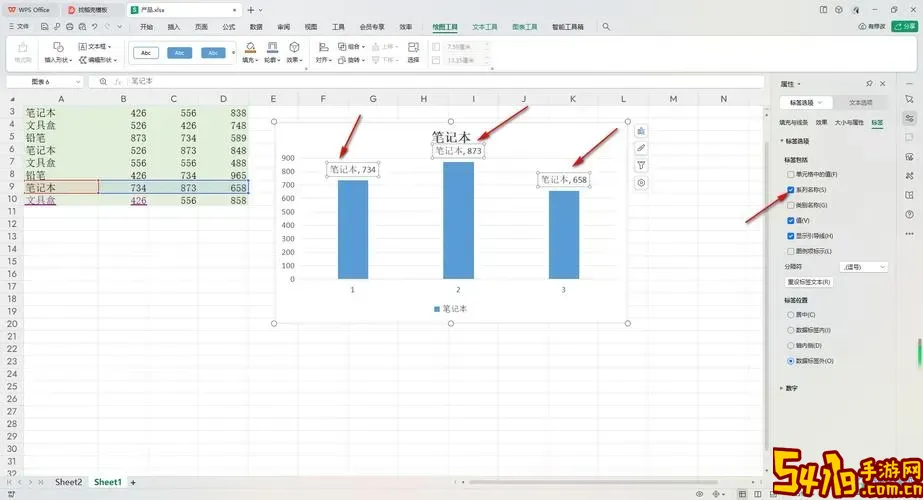Image resolution: width=923 pixels, height=500 pixels.
Task: Click the Effects (效果) icon
Action: coord(294,47)
